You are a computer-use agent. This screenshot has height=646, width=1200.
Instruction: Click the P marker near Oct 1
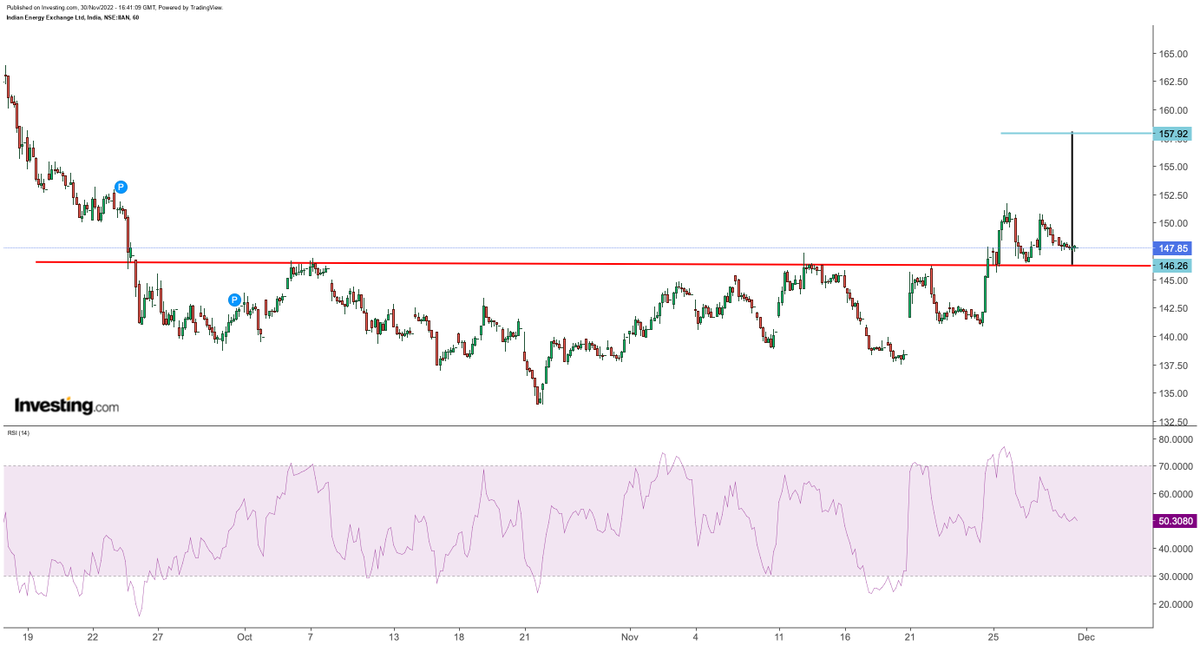[x=234, y=299]
